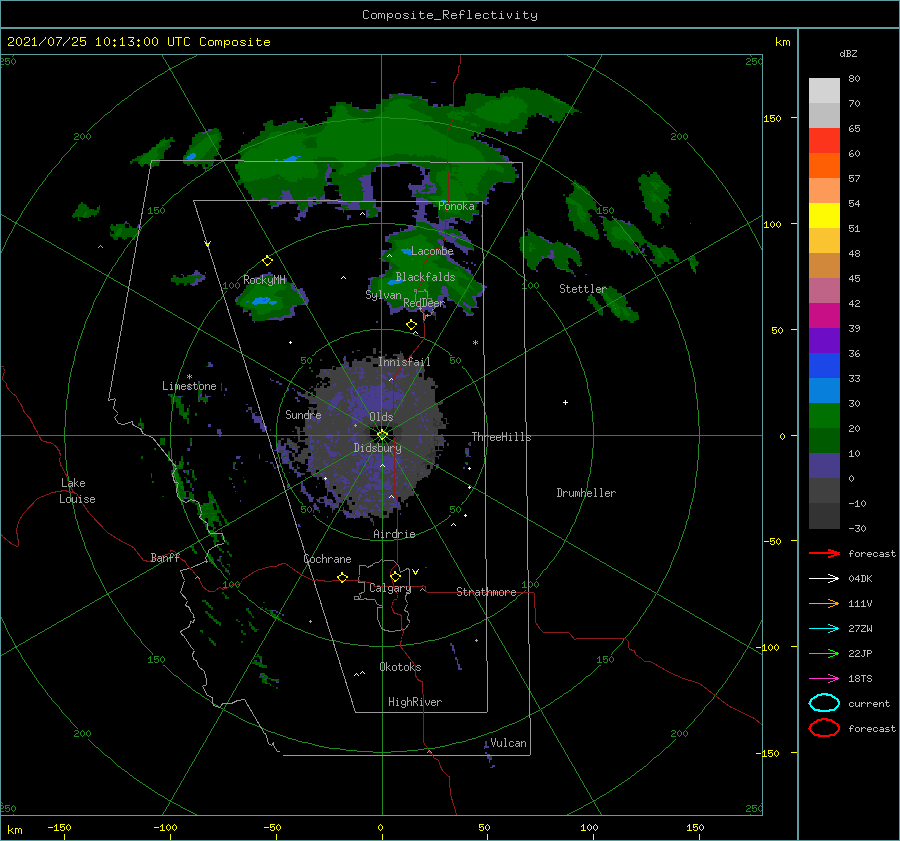Click the green 22JP arrow legend icon
Image resolution: width=900 pixels, height=841 pixels.
pos(824,653)
